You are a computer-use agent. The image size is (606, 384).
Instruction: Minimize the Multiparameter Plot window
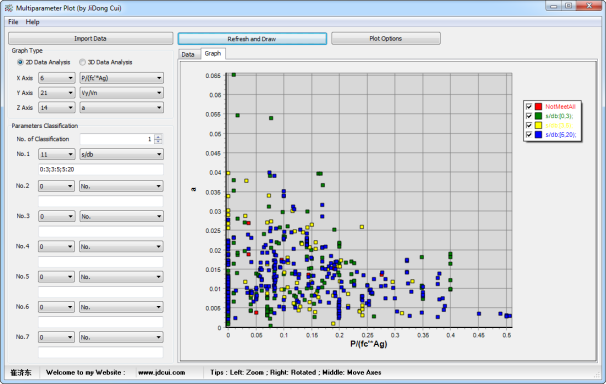click(553, 6)
